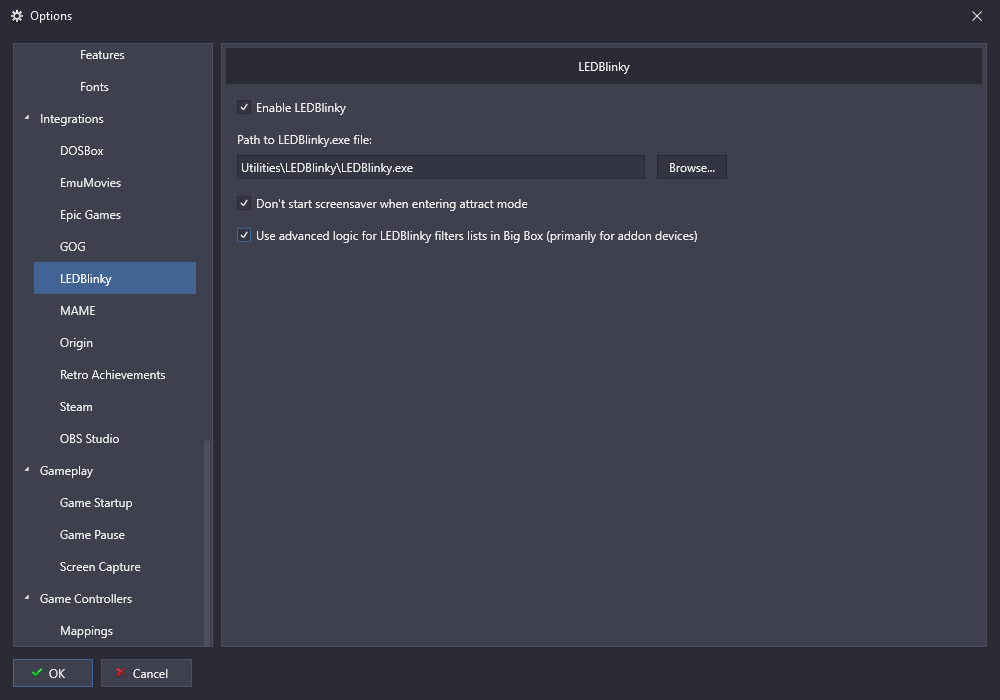Image resolution: width=1000 pixels, height=700 pixels.
Task: Open Retro Achievements settings
Action: 113,375
